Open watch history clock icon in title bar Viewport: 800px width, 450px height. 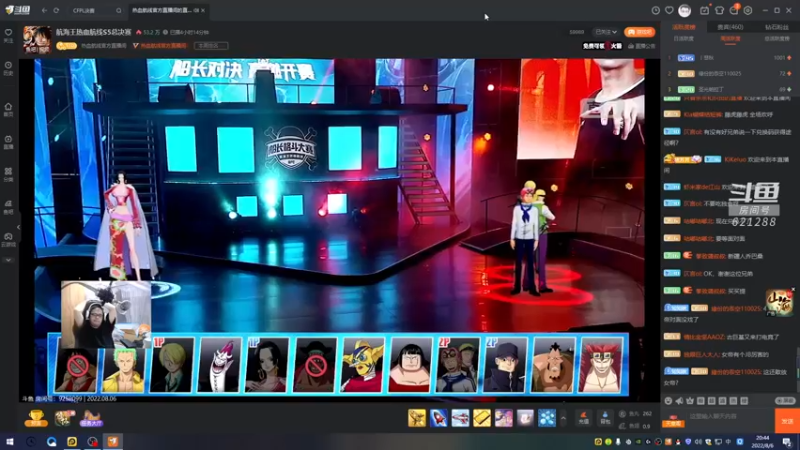point(656,10)
